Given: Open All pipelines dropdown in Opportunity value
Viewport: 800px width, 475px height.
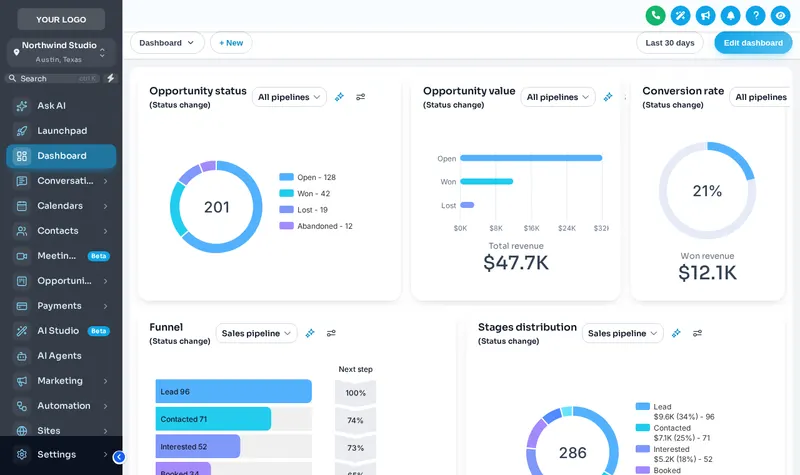Looking at the screenshot, I should (558, 97).
